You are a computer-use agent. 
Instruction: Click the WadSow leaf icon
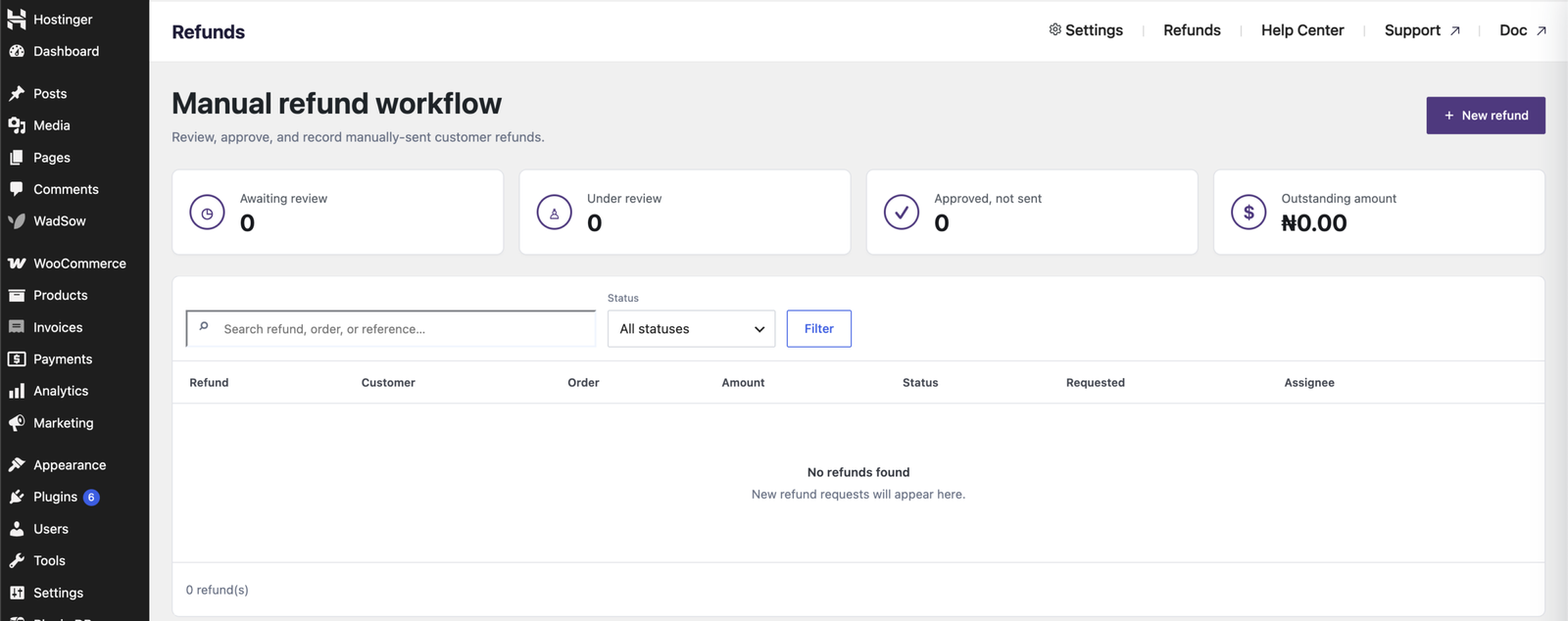click(x=17, y=220)
